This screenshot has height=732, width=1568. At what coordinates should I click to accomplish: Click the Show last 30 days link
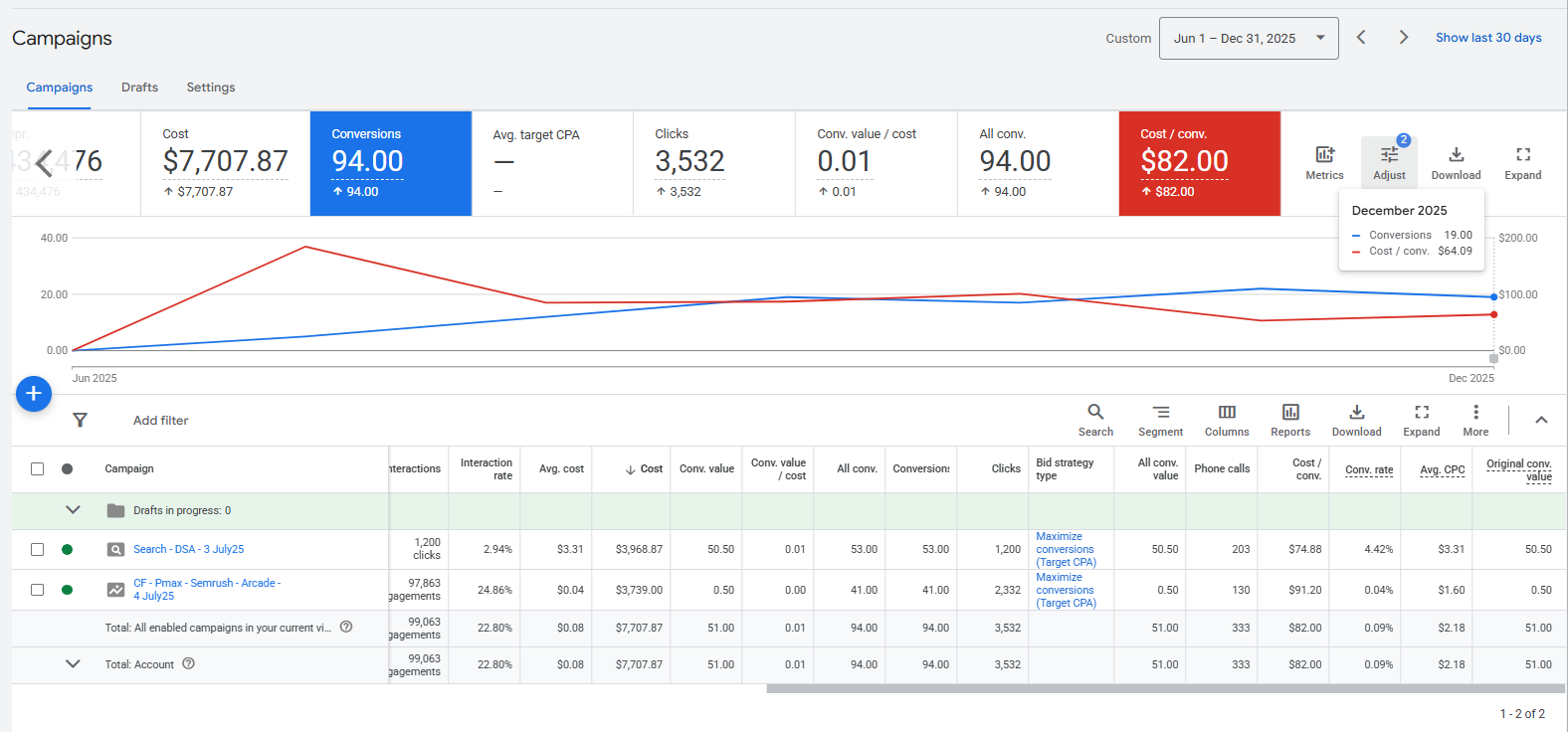click(1488, 38)
